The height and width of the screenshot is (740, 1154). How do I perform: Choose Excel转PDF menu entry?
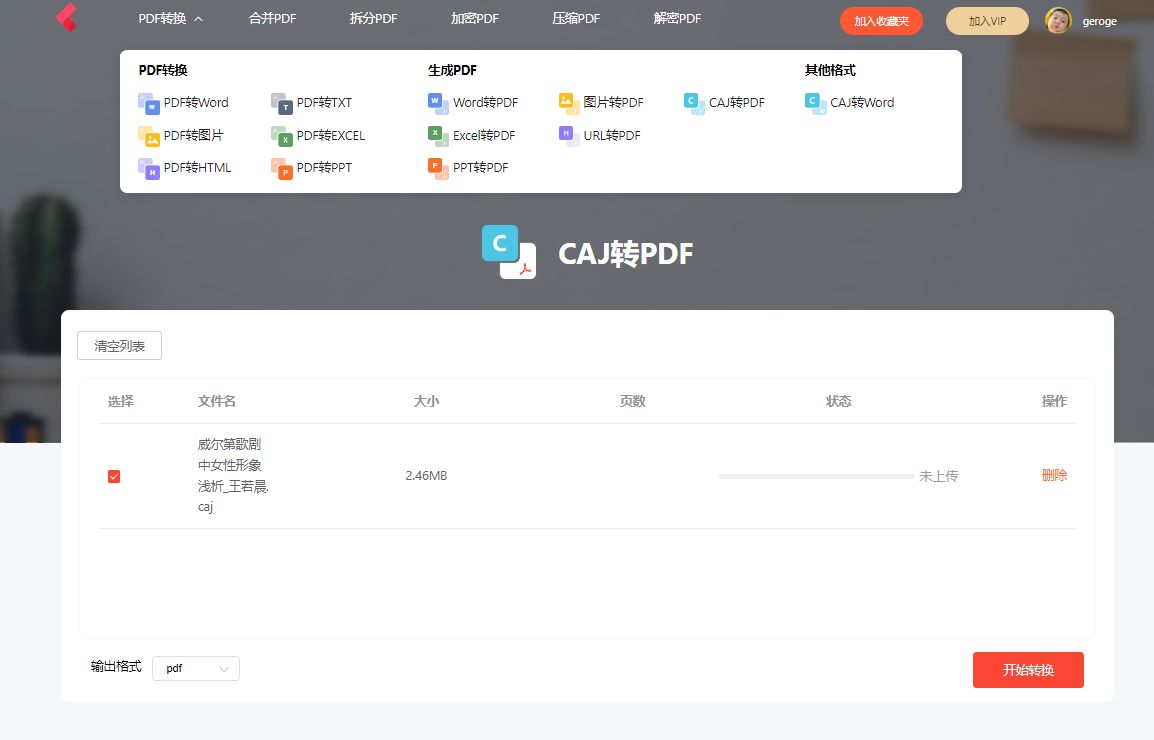[484, 135]
